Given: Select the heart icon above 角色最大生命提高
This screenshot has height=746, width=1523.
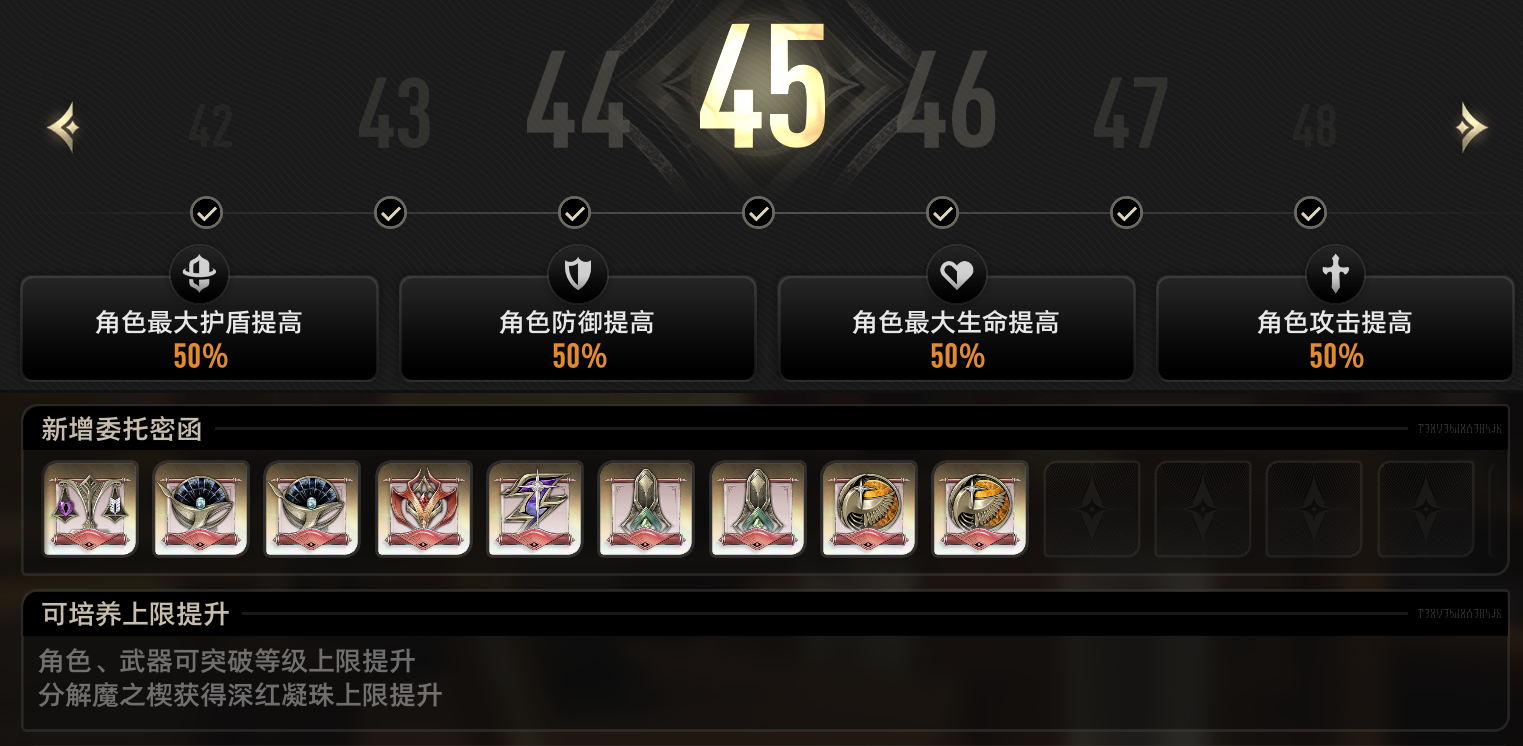Looking at the screenshot, I should [957, 274].
